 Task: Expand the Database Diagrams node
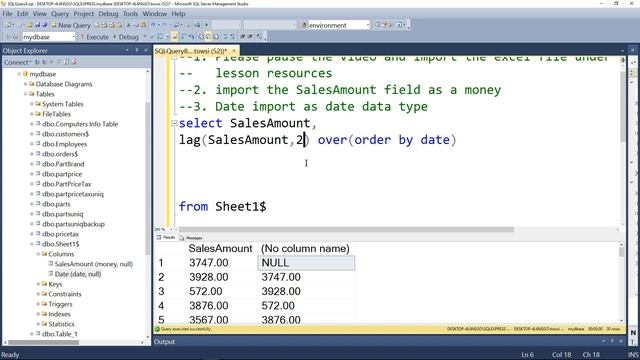click(25, 84)
